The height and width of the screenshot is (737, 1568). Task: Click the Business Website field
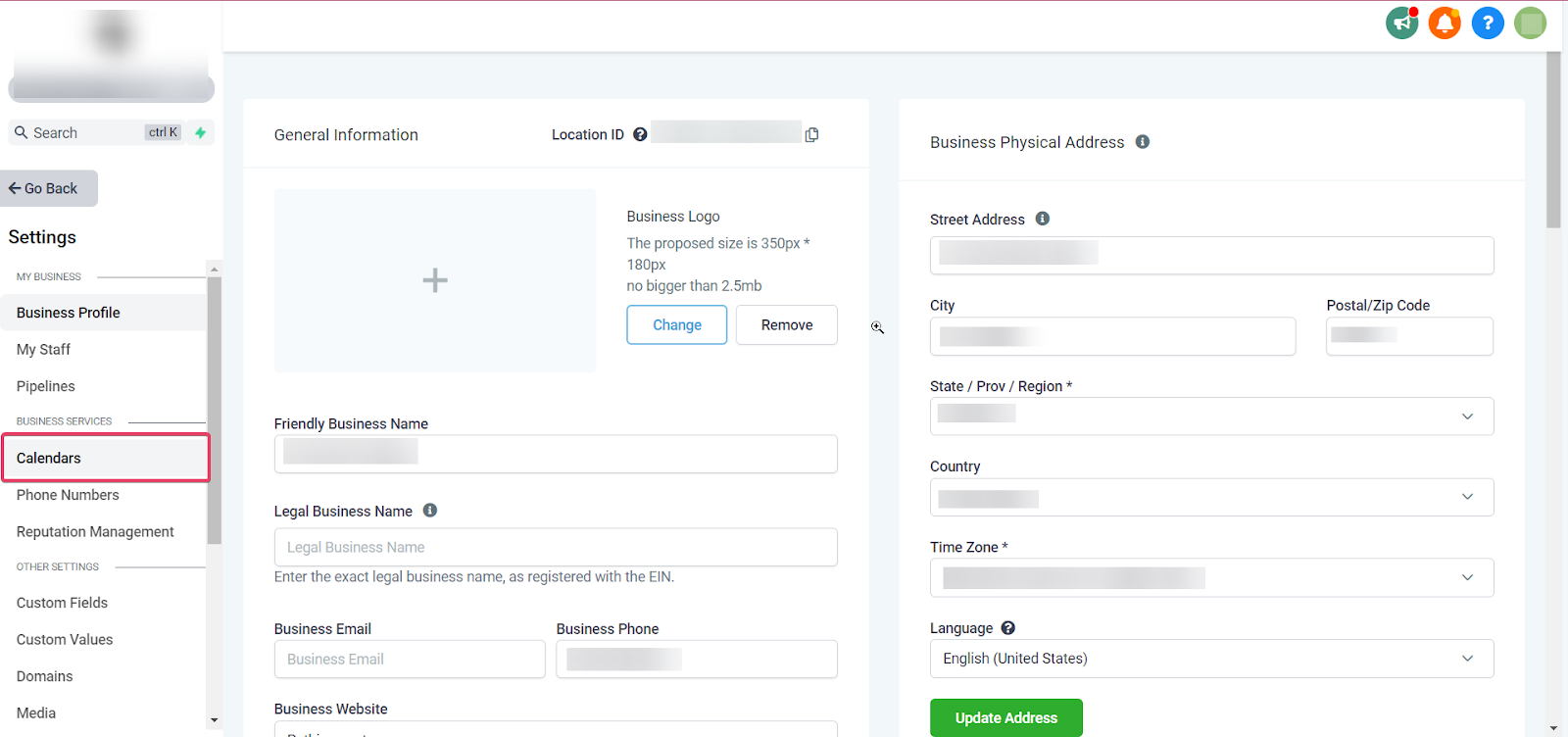(x=556, y=730)
